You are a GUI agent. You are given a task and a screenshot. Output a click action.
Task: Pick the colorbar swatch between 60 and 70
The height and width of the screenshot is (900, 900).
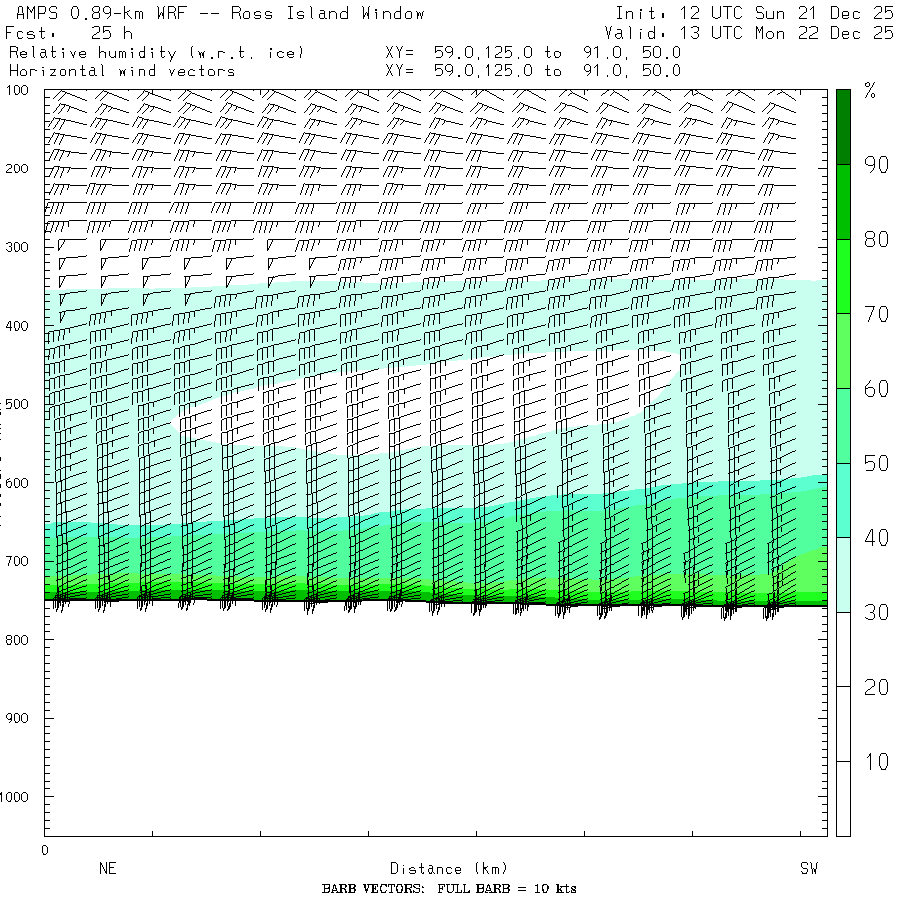tap(843, 351)
